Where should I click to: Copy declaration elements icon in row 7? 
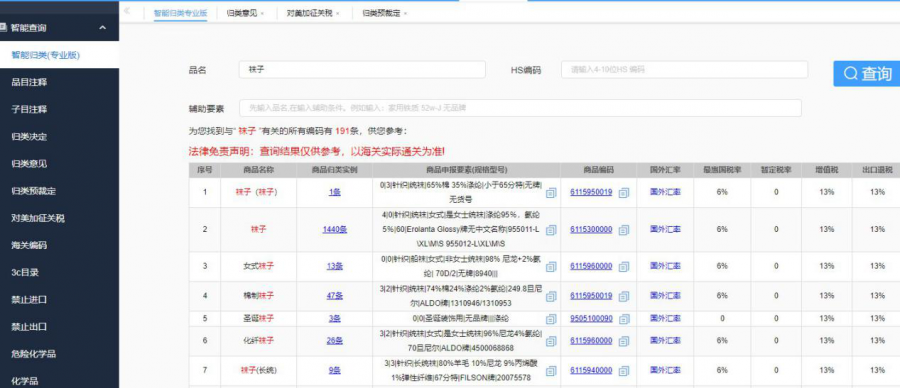click(551, 371)
